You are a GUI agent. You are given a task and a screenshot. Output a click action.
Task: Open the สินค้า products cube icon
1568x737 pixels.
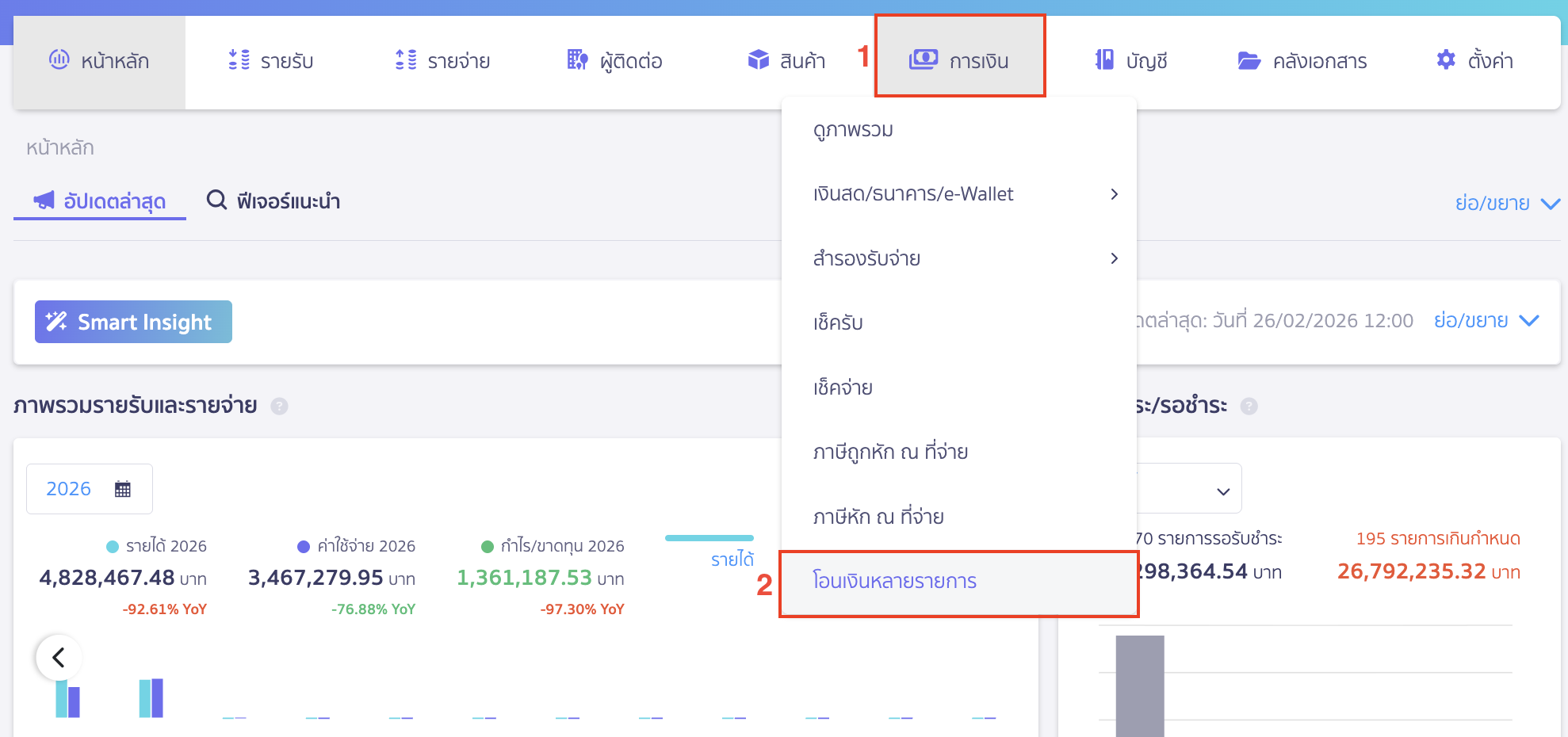759,59
